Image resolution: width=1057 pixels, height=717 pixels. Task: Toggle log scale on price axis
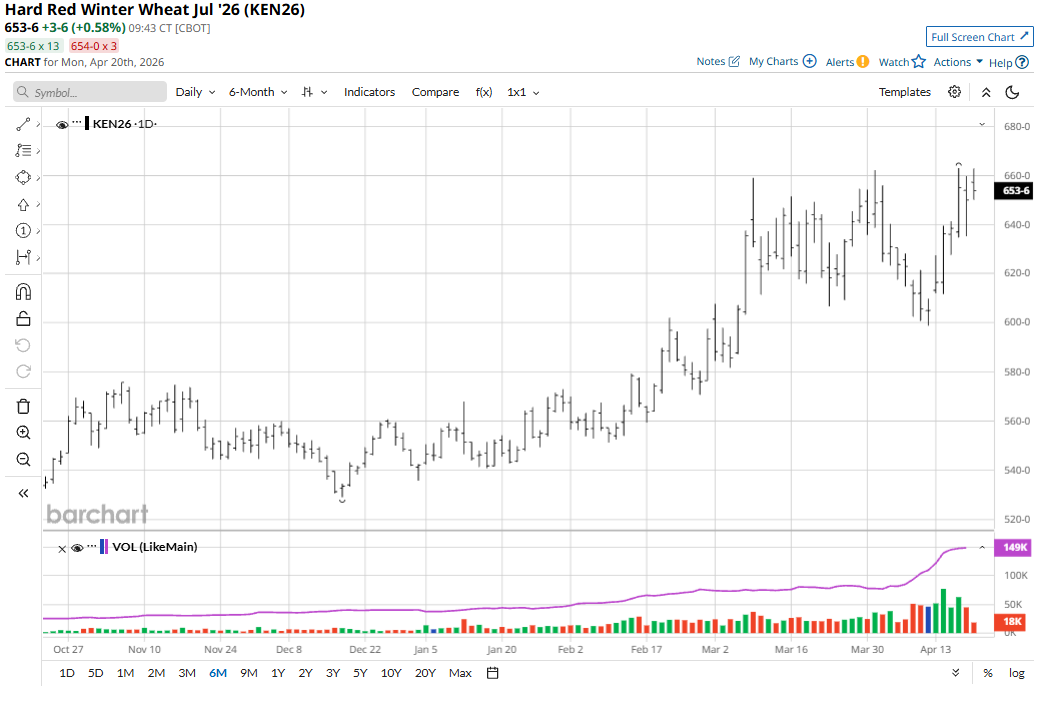tap(1016, 673)
